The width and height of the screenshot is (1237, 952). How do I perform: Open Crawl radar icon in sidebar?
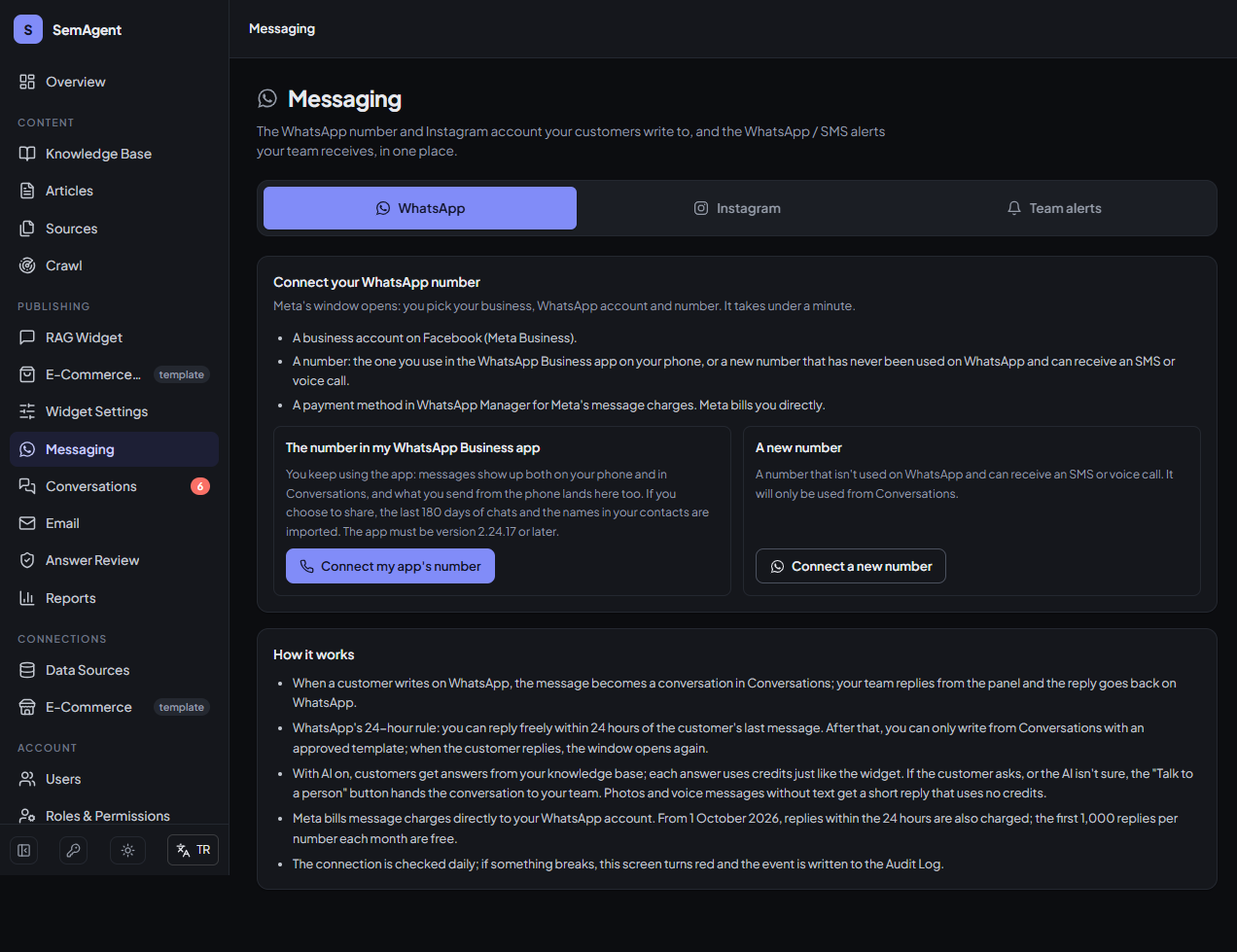[27, 265]
